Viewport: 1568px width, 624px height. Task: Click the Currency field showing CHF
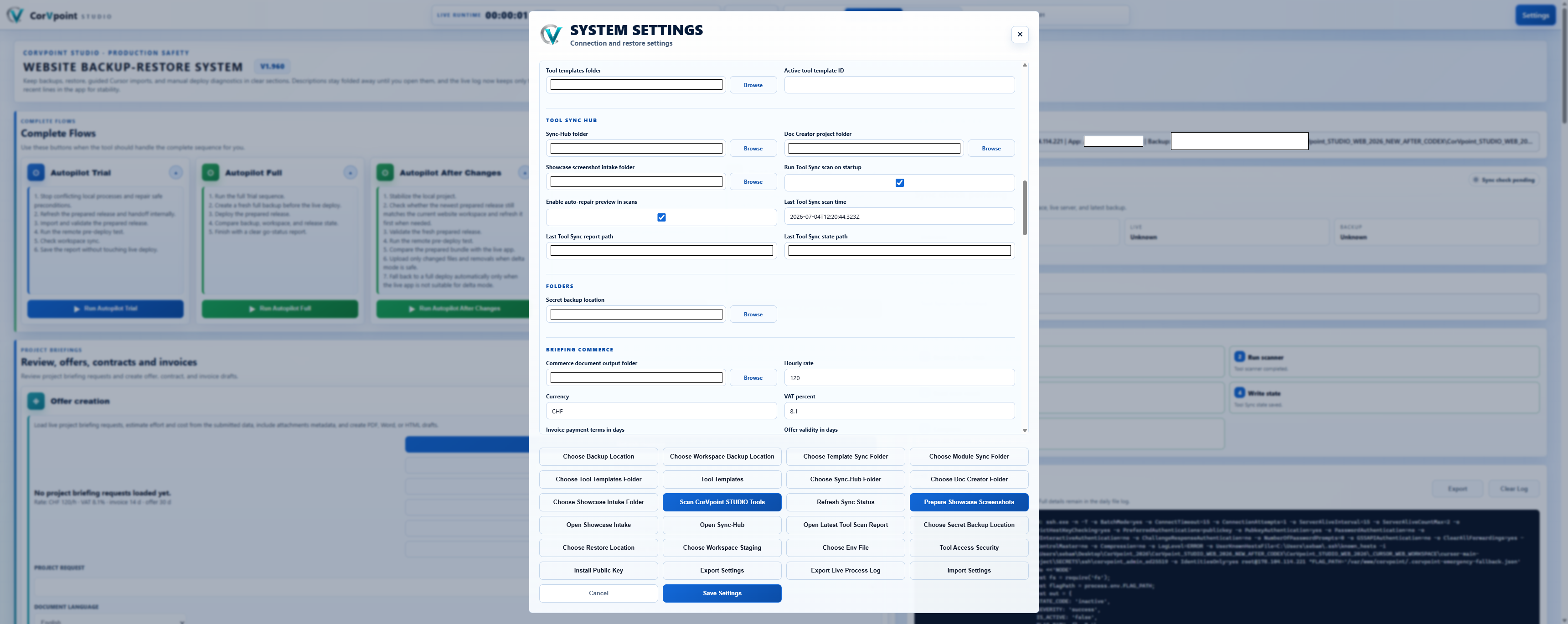coord(662,412)
